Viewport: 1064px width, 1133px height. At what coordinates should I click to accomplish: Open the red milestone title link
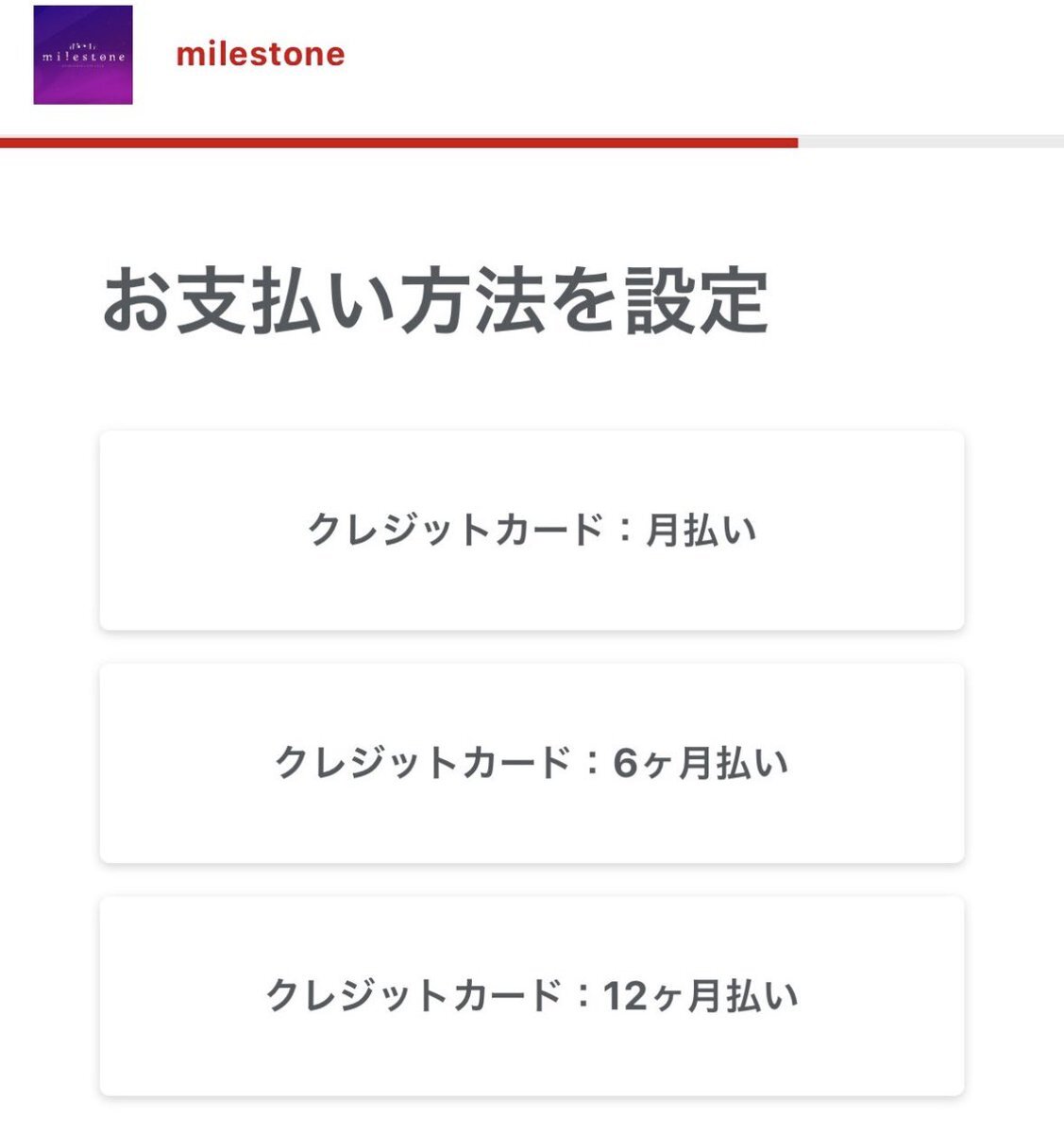pos(261,55)
